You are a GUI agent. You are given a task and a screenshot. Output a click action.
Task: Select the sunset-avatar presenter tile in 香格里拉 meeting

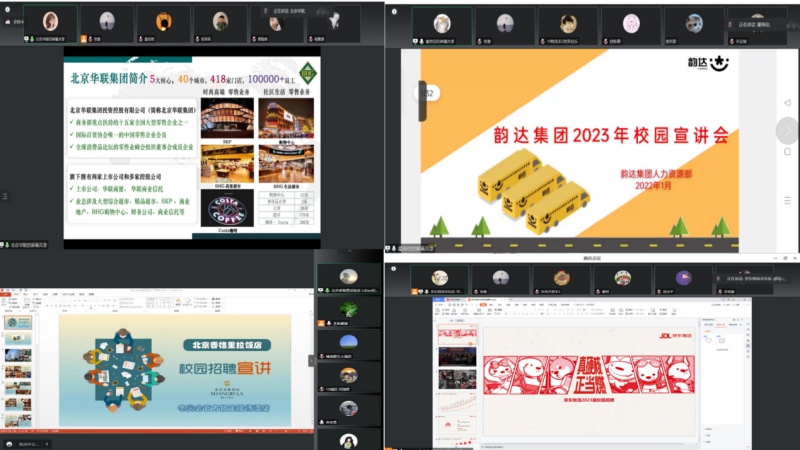pyautogui.click(x=348, y=279)
